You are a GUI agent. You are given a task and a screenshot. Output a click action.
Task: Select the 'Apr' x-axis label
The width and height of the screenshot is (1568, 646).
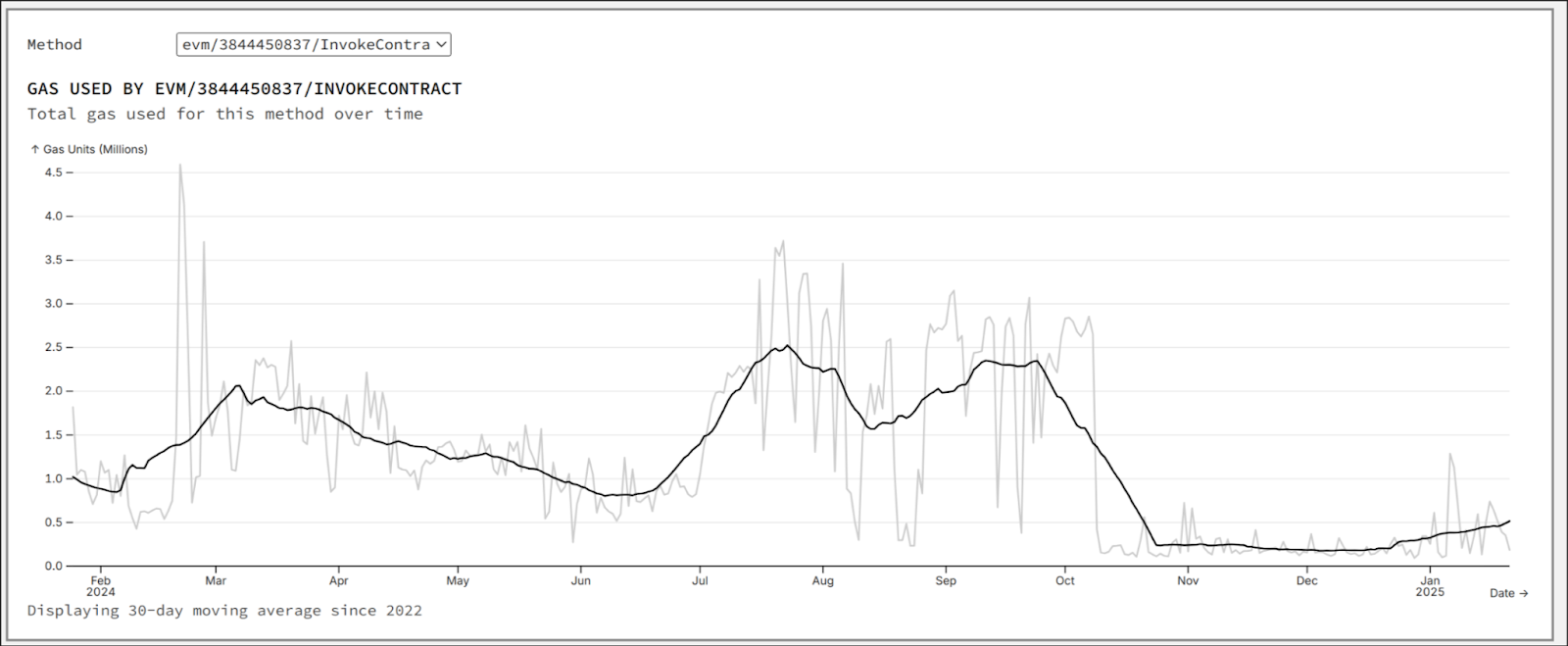(339, 580)
